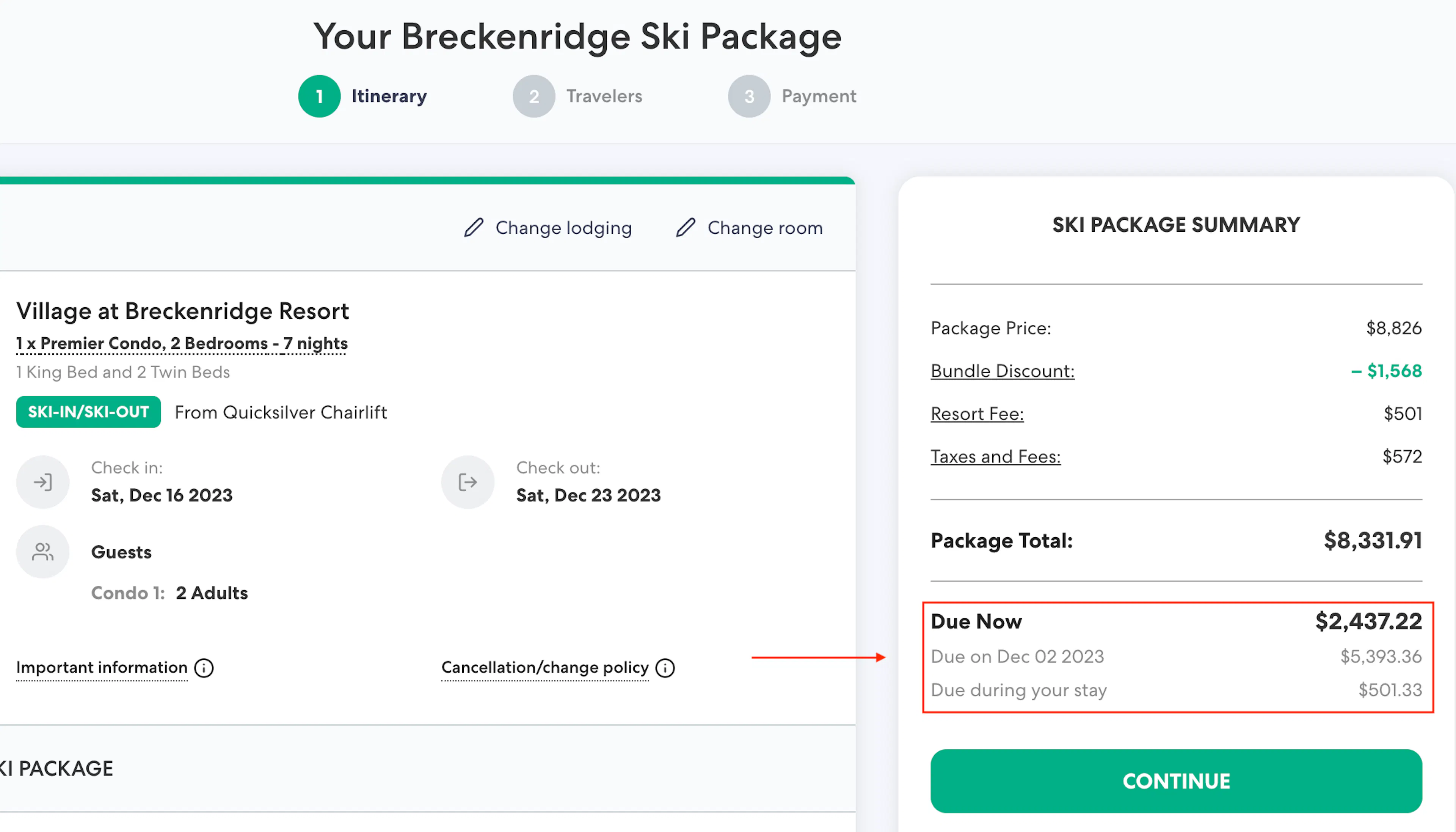This screenshot has height=832, width=1456.
Task: Expand Taxes and Fees breakdown
Action: click(x=995, y=456)
